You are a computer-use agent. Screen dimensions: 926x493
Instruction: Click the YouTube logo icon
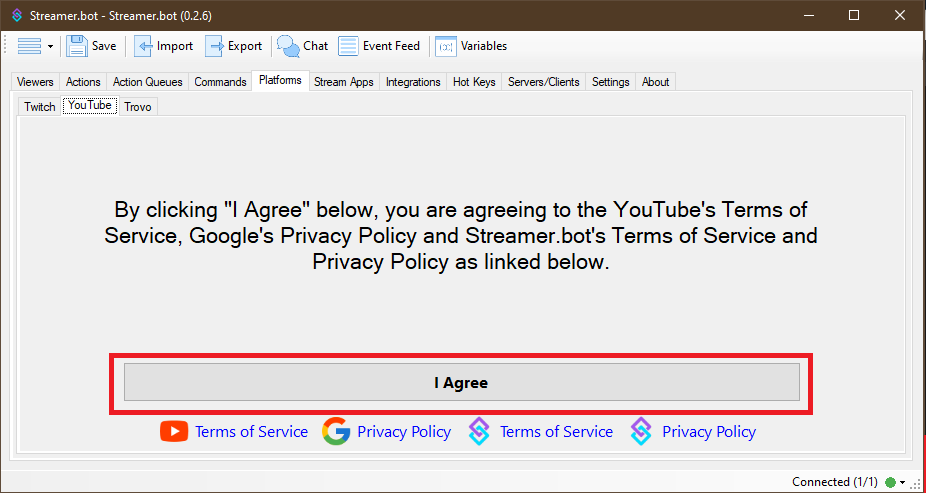tap(174, 432)
